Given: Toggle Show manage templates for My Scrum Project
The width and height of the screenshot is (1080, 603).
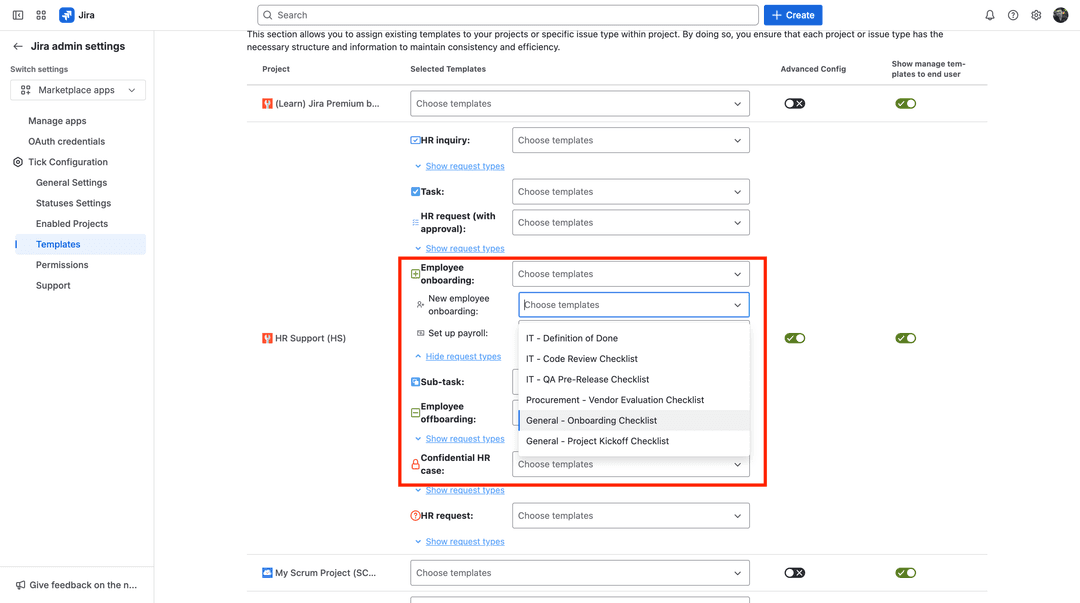Looking at the screenshot, I should tap(905, 572).
